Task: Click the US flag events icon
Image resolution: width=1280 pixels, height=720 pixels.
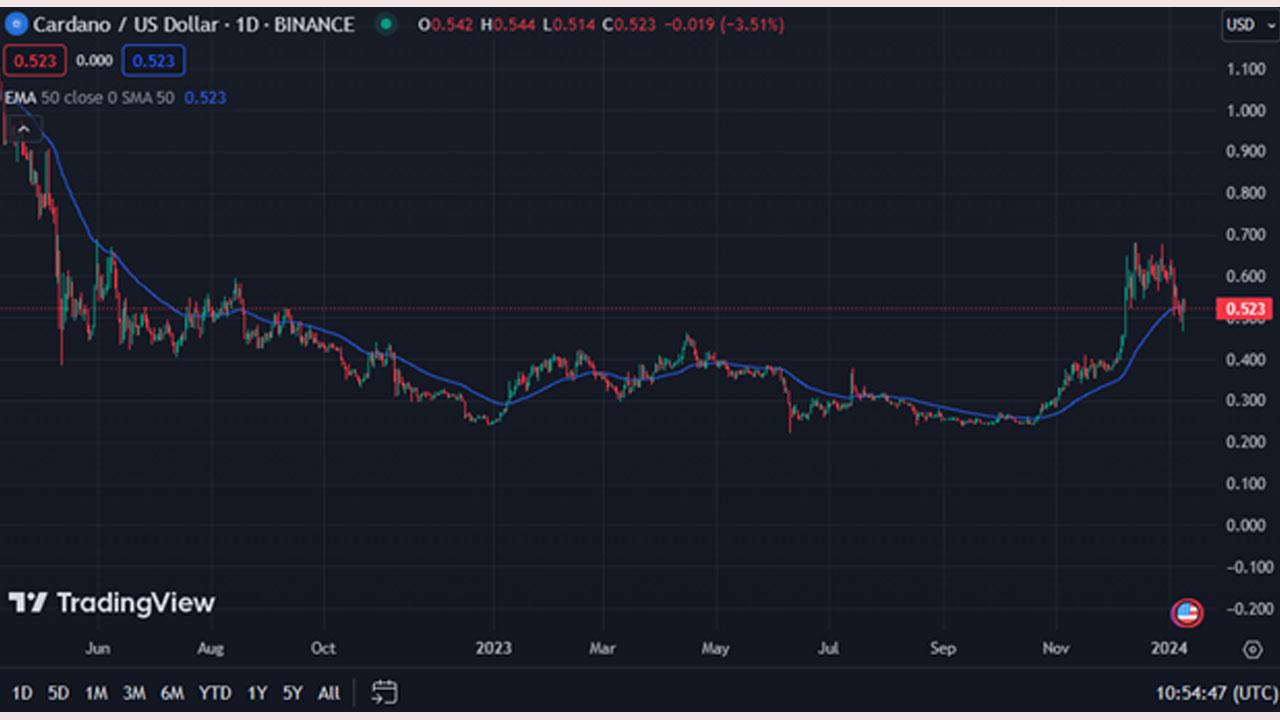Action: pos(1187,612)
